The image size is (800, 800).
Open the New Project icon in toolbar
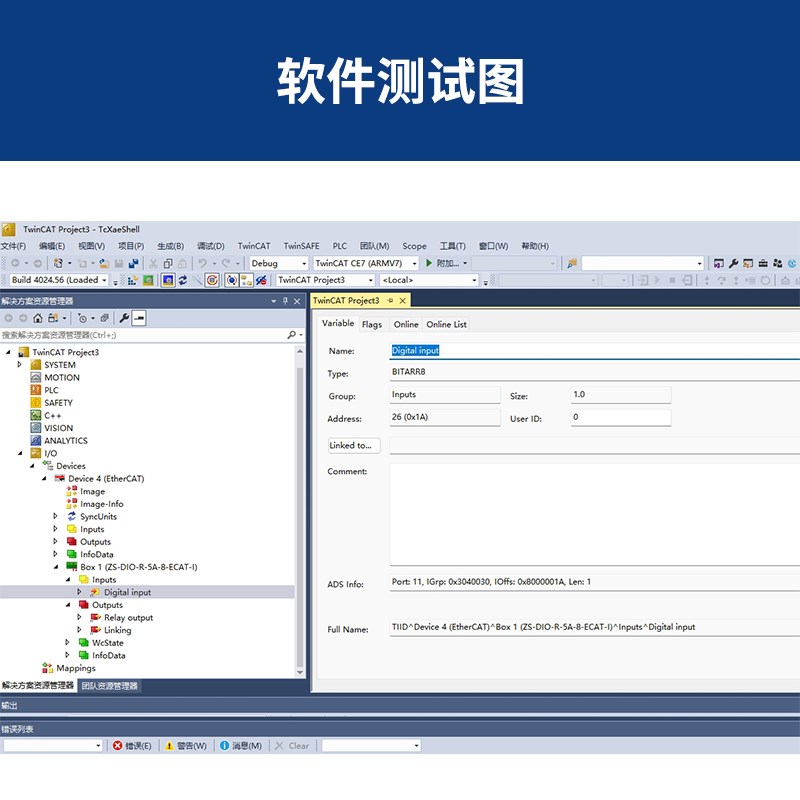pyautogui.click(x=58, y=263)
